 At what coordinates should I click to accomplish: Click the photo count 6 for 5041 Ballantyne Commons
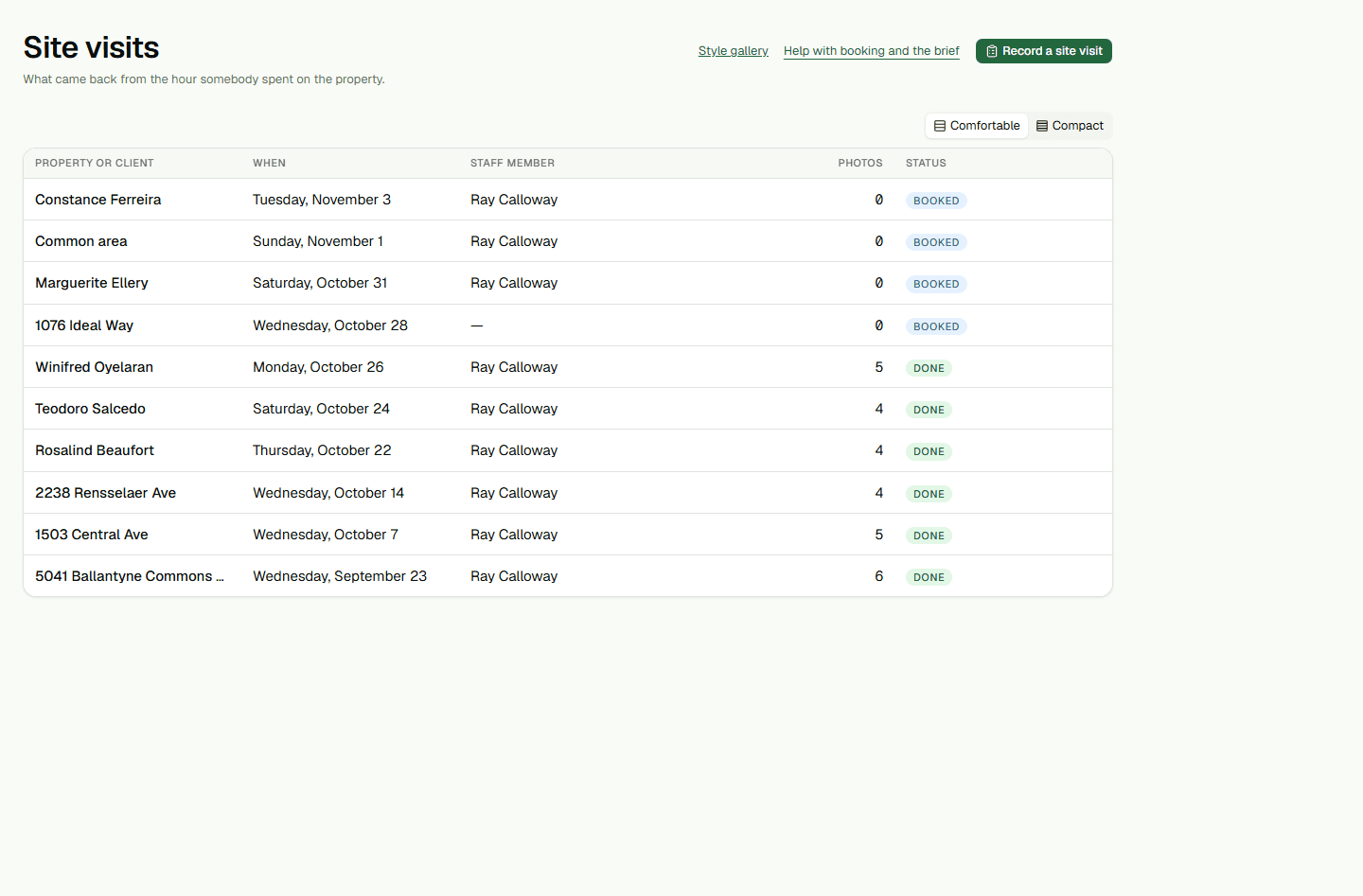pyautogui.click(x=879, y=576)
